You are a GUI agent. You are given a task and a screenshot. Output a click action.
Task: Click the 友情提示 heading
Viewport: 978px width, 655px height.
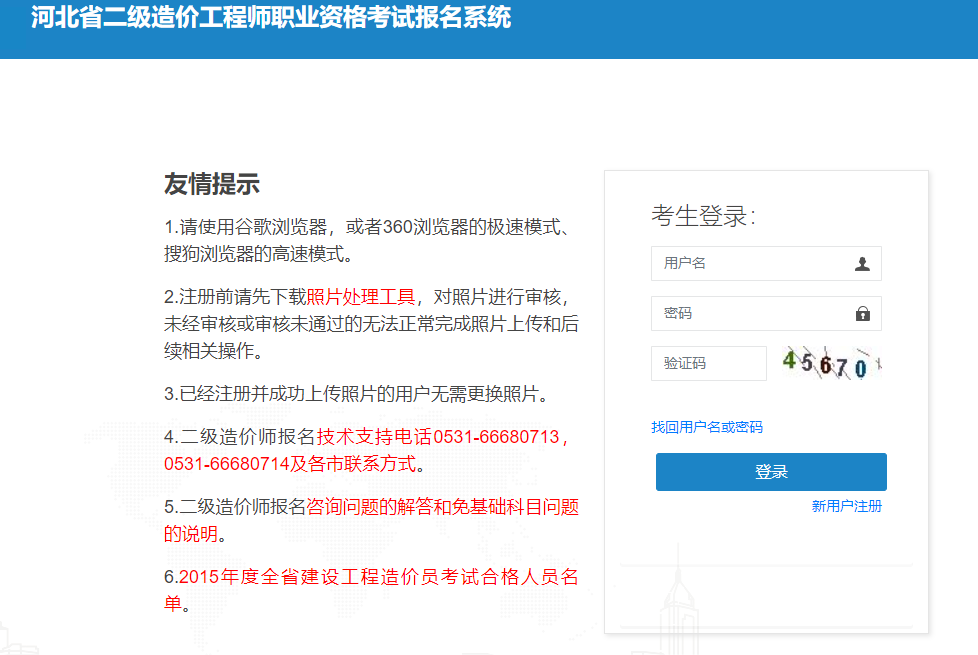click(x=211, y=184)
